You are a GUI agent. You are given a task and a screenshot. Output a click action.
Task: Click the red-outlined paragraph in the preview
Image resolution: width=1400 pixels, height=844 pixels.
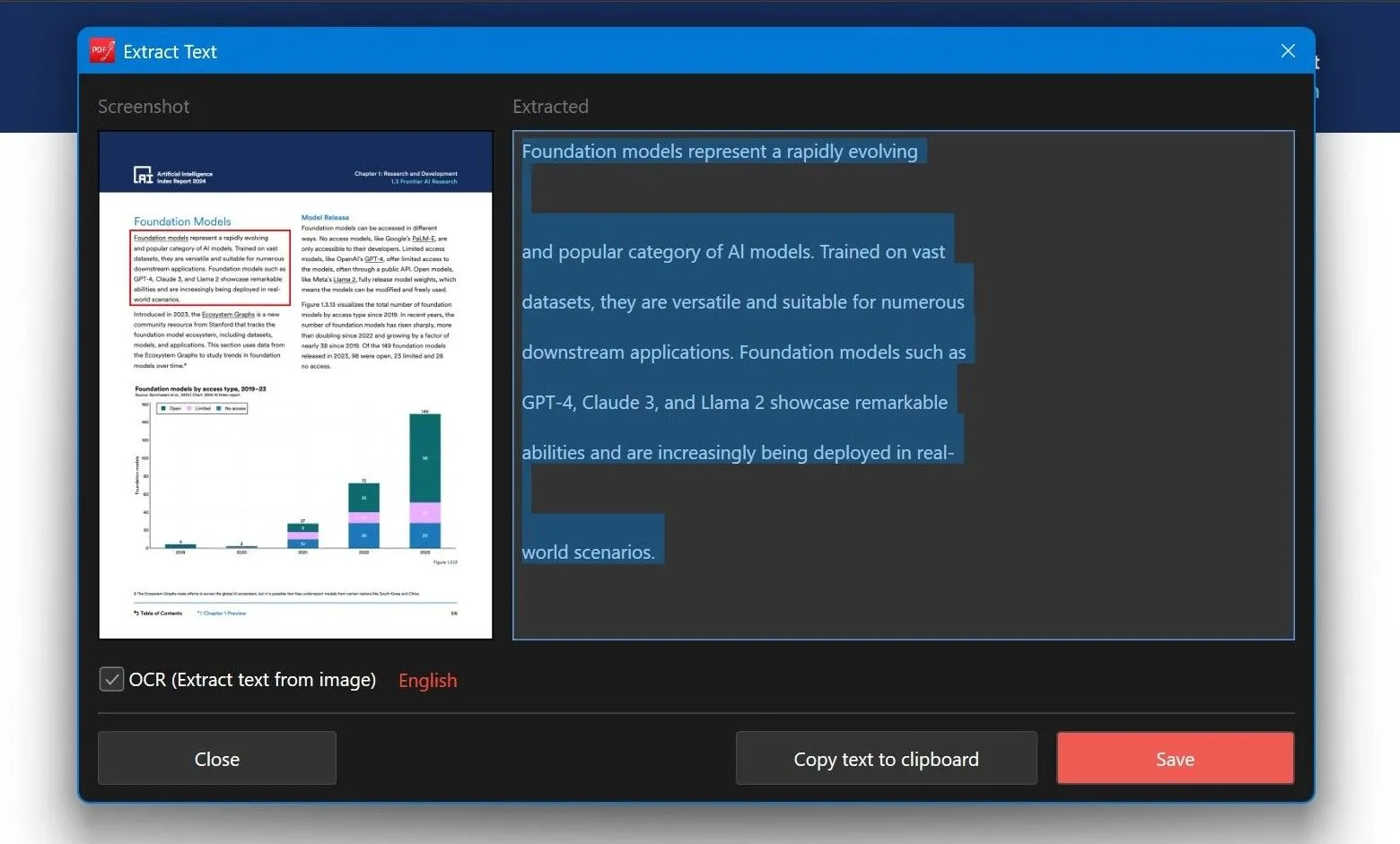210,268
